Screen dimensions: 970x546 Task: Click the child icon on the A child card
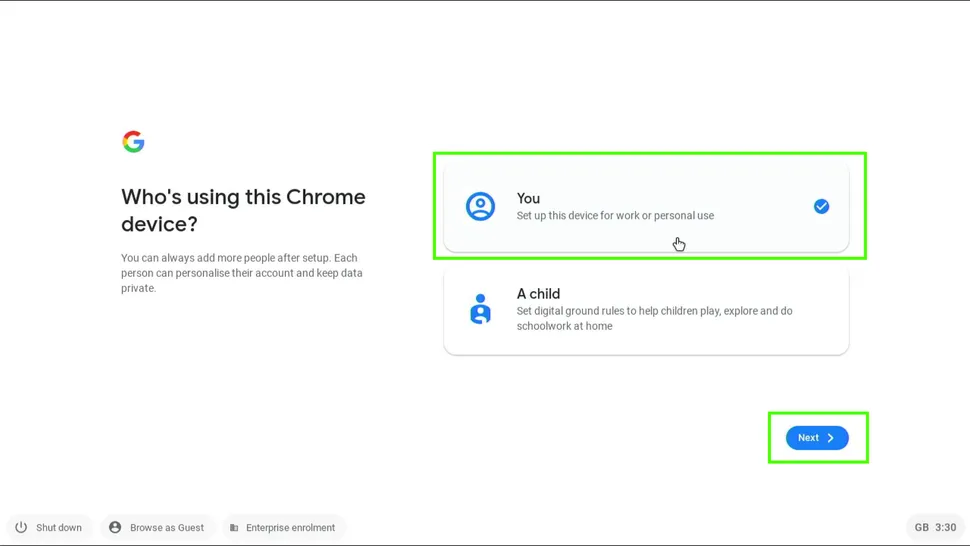point(480,309)
